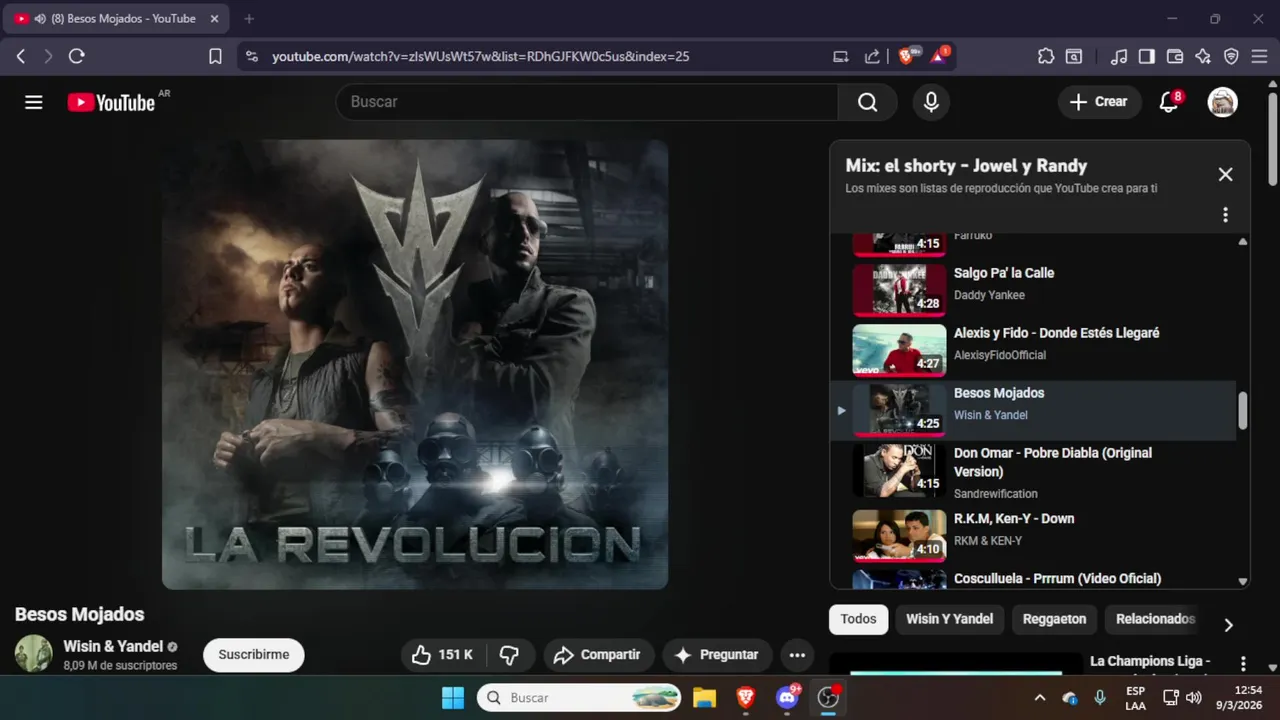This screenshot has width=1280, height=720.
Task: Click the page vertical scrollbar thumb
Action: [1272, 138]
